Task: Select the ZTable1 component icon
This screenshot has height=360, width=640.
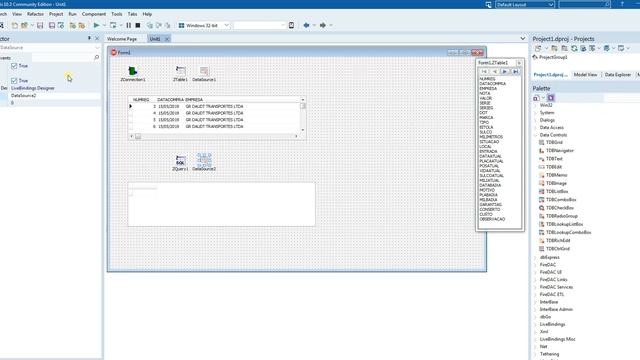Action: (180, 71)
